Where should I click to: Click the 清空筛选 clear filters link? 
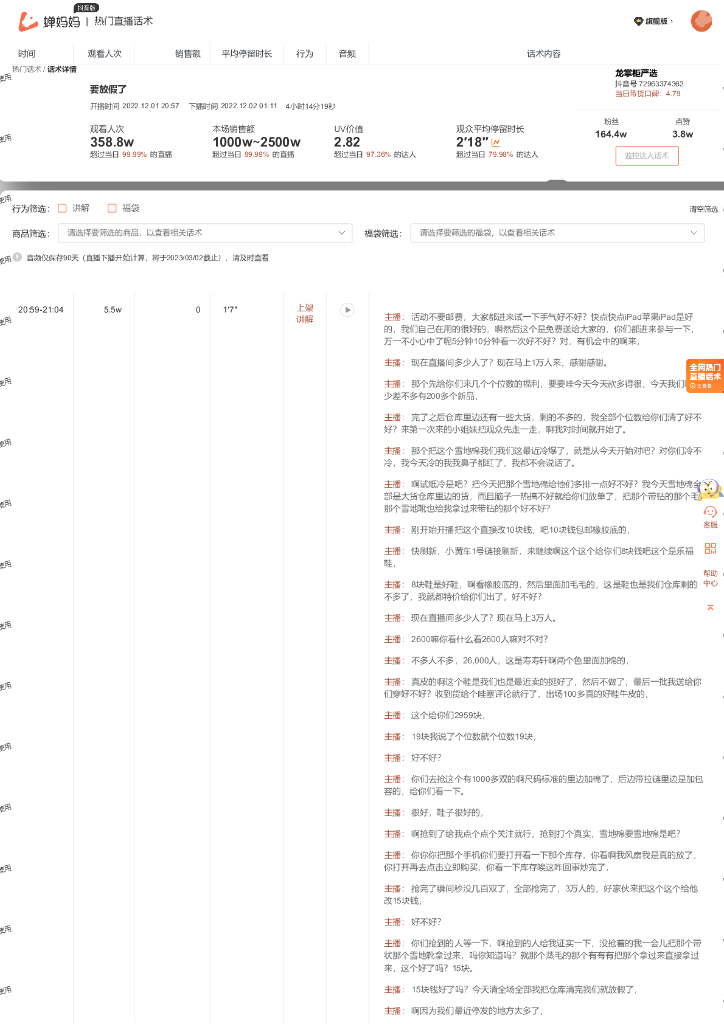click(703, 209)
